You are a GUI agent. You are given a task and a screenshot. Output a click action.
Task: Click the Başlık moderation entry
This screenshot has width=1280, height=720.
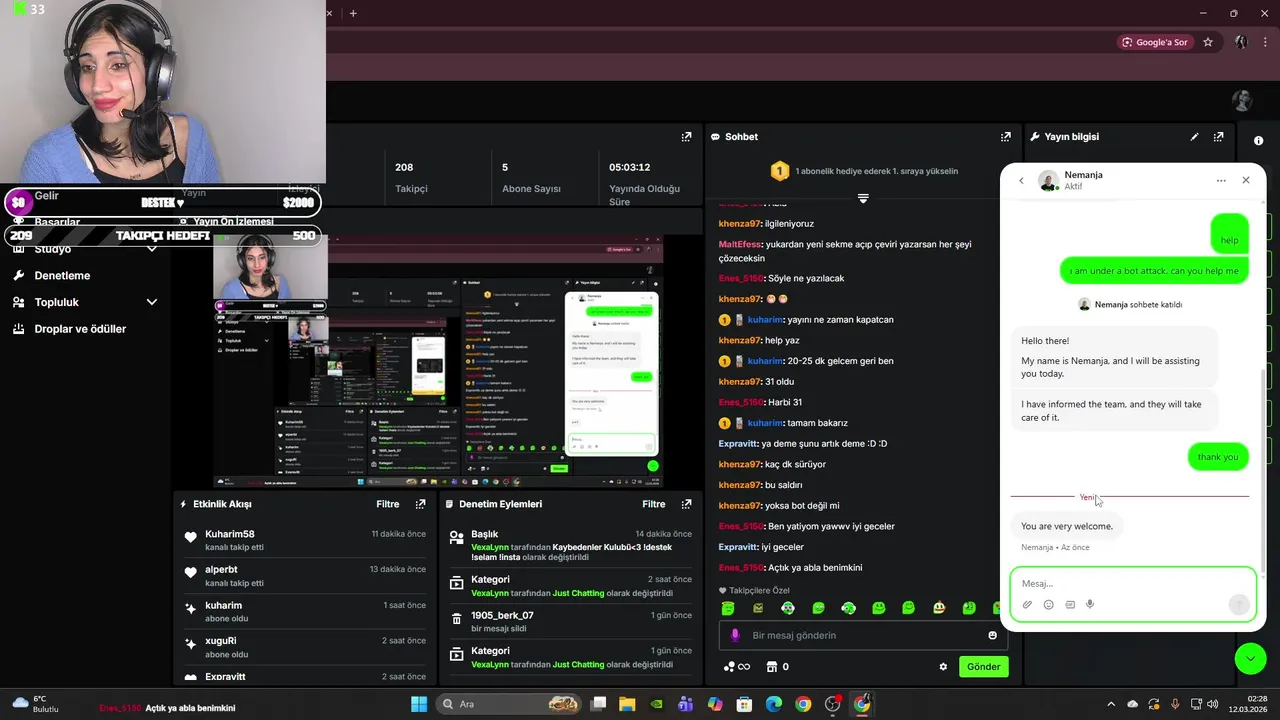pos(571,546)
